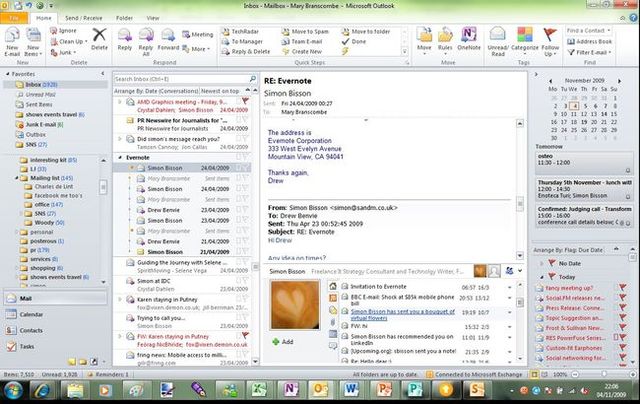Viewport: 640px width, 404px height.
Task: Open Microsoft Word from taskbar
Action: (x=351, y=390)
